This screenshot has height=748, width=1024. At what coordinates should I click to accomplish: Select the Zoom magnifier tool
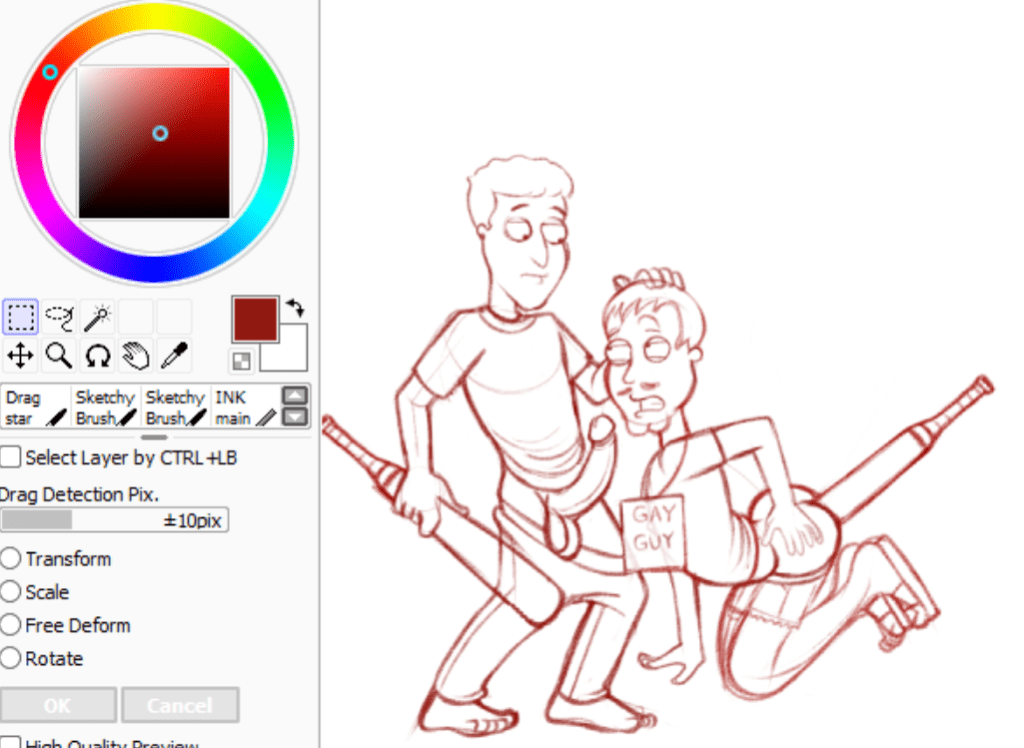59,355
